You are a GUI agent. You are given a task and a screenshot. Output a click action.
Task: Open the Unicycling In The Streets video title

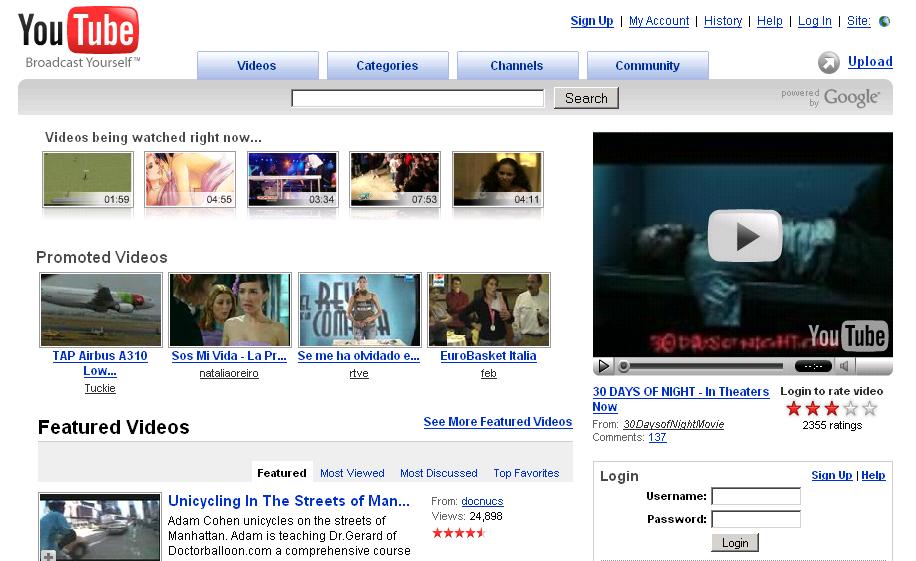coord(289,501)
